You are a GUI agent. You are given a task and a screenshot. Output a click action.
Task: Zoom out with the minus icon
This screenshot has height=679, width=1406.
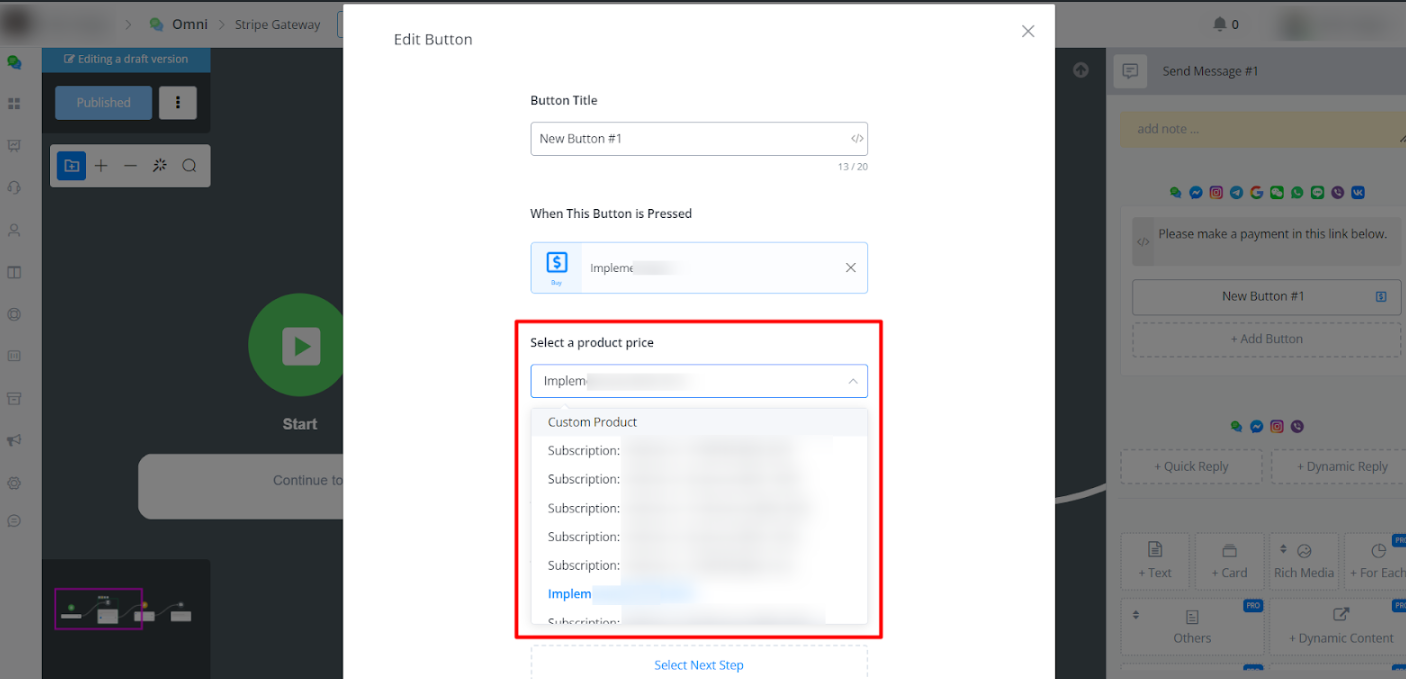tap(130, 166)
